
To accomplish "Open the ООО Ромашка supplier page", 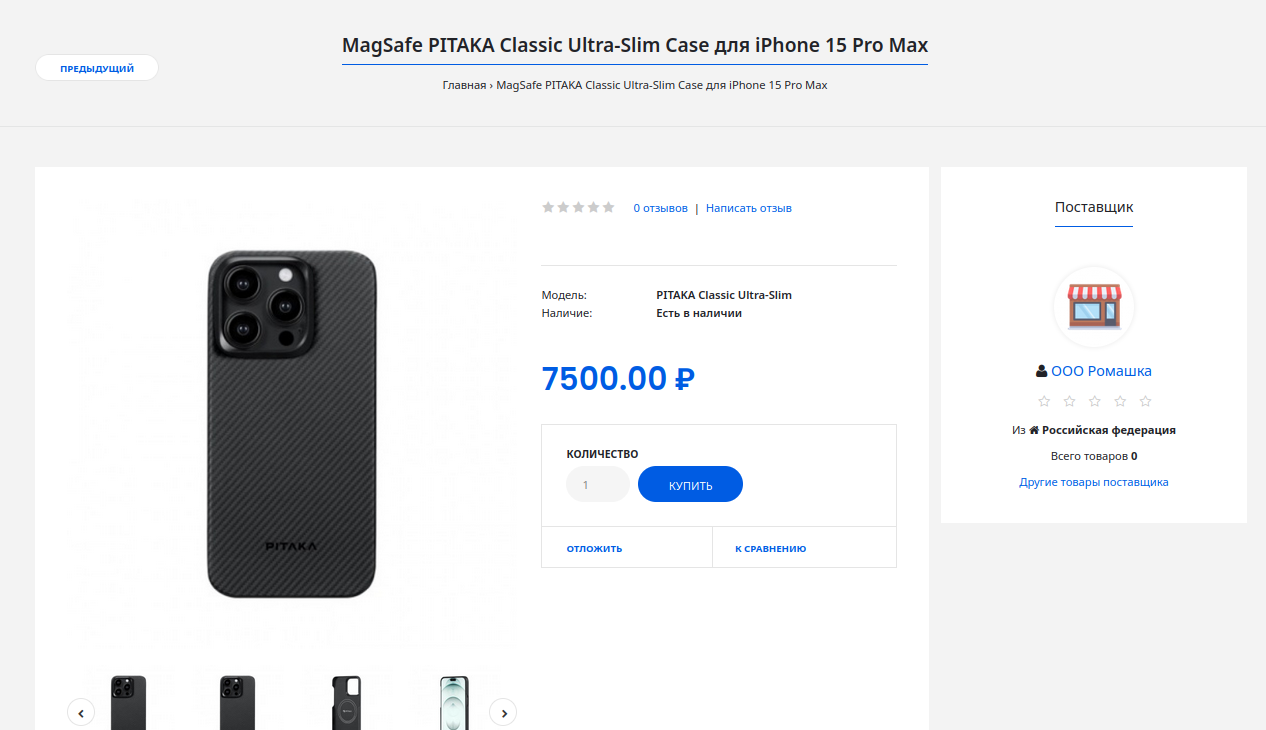I will tap(1101, 371).
